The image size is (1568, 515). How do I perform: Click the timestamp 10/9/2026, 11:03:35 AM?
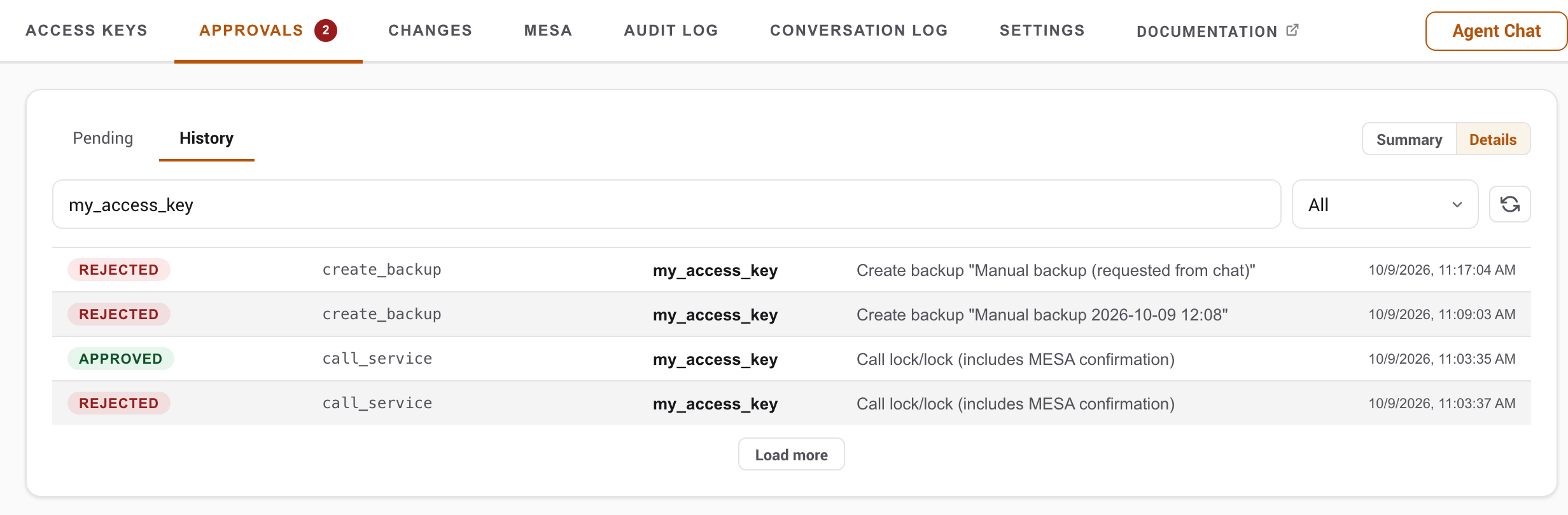[1442, 359]
